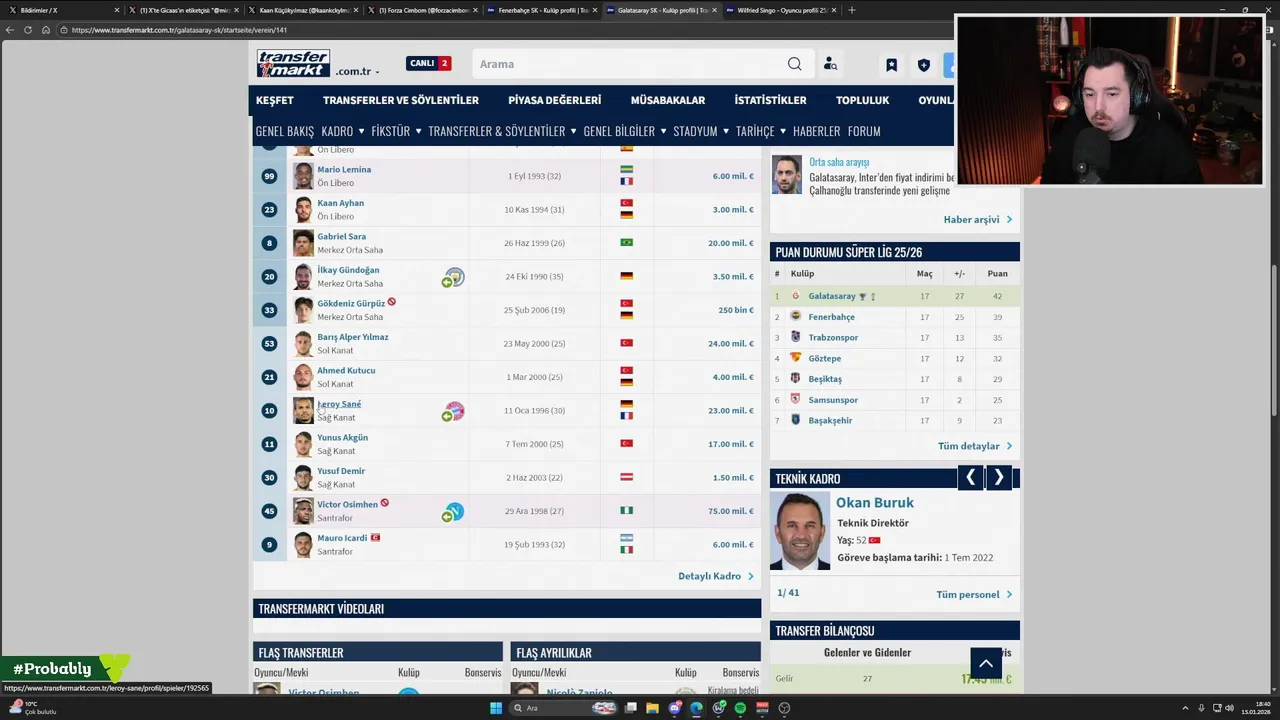Open OBS Studio from the taskbar
The image size is (1280, 720).
coord(784,708)
